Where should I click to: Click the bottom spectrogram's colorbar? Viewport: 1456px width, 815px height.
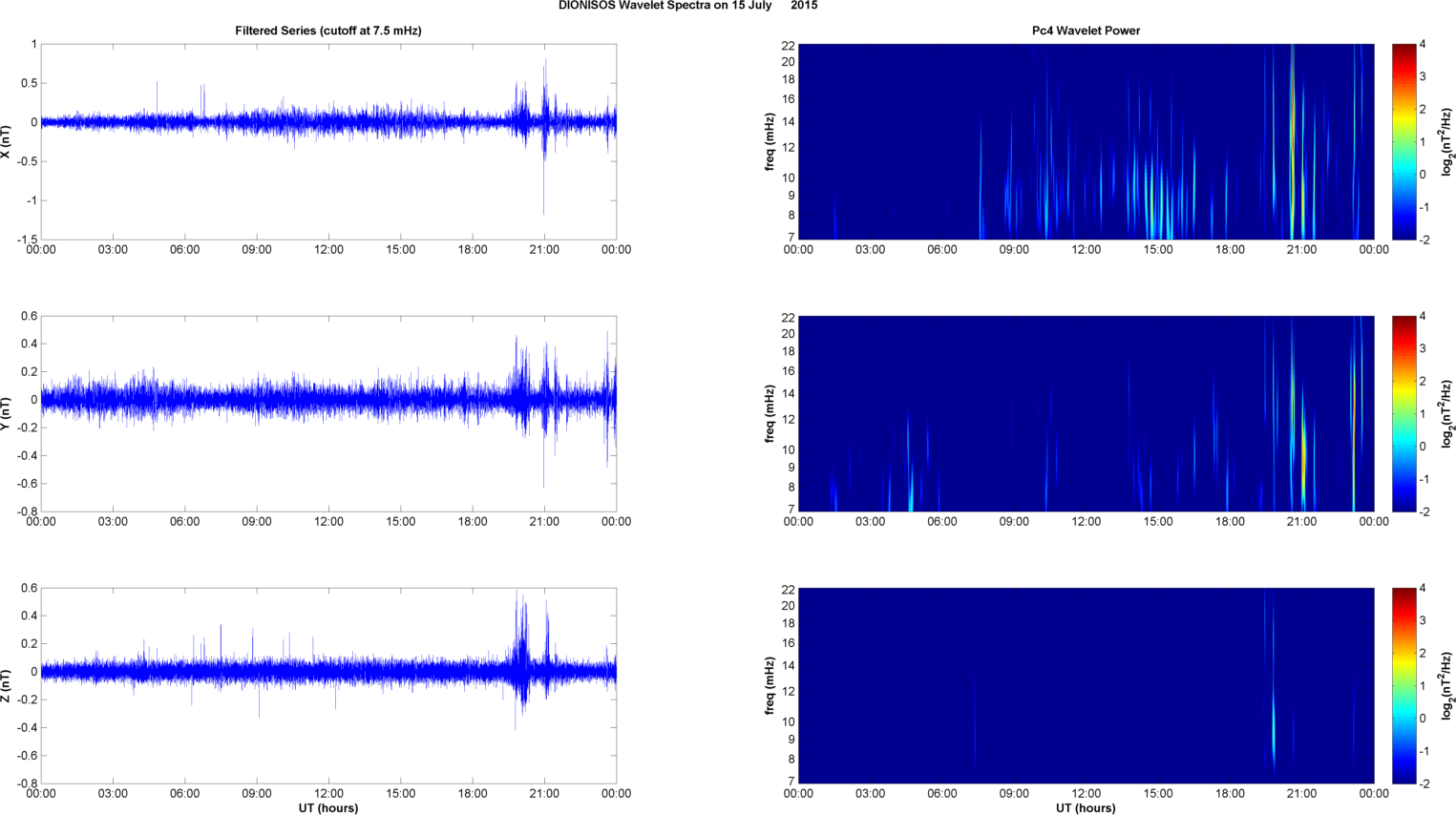click(1403, 685)
